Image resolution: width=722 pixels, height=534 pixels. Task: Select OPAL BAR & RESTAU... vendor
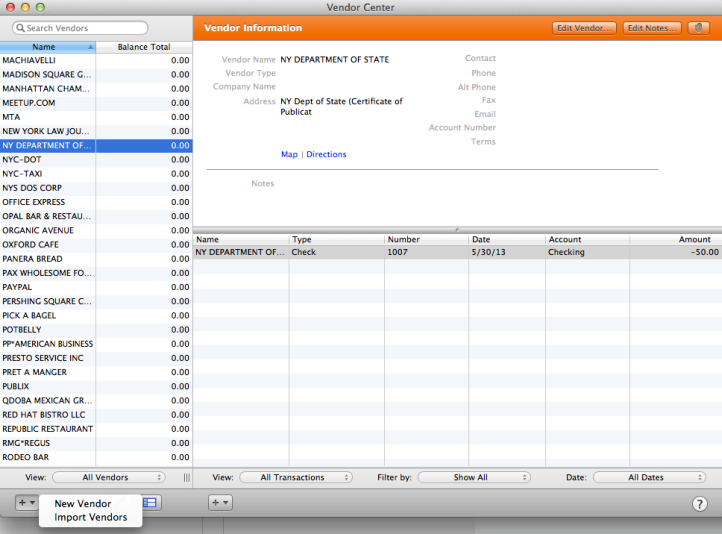pos(96,216)
